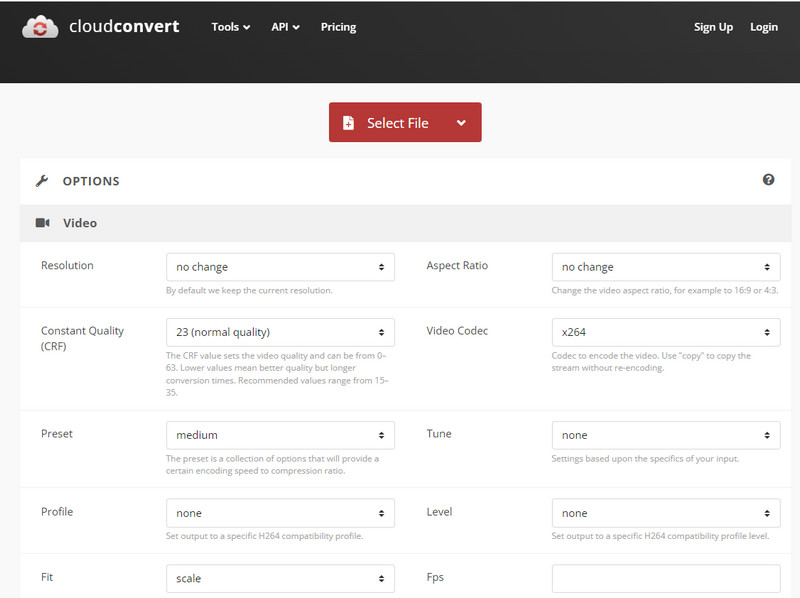Open the Fit scale dropdown
Image resolution: width=800 pixels, height=598 pixels.
pyautogui.click(x=280, y=579)
